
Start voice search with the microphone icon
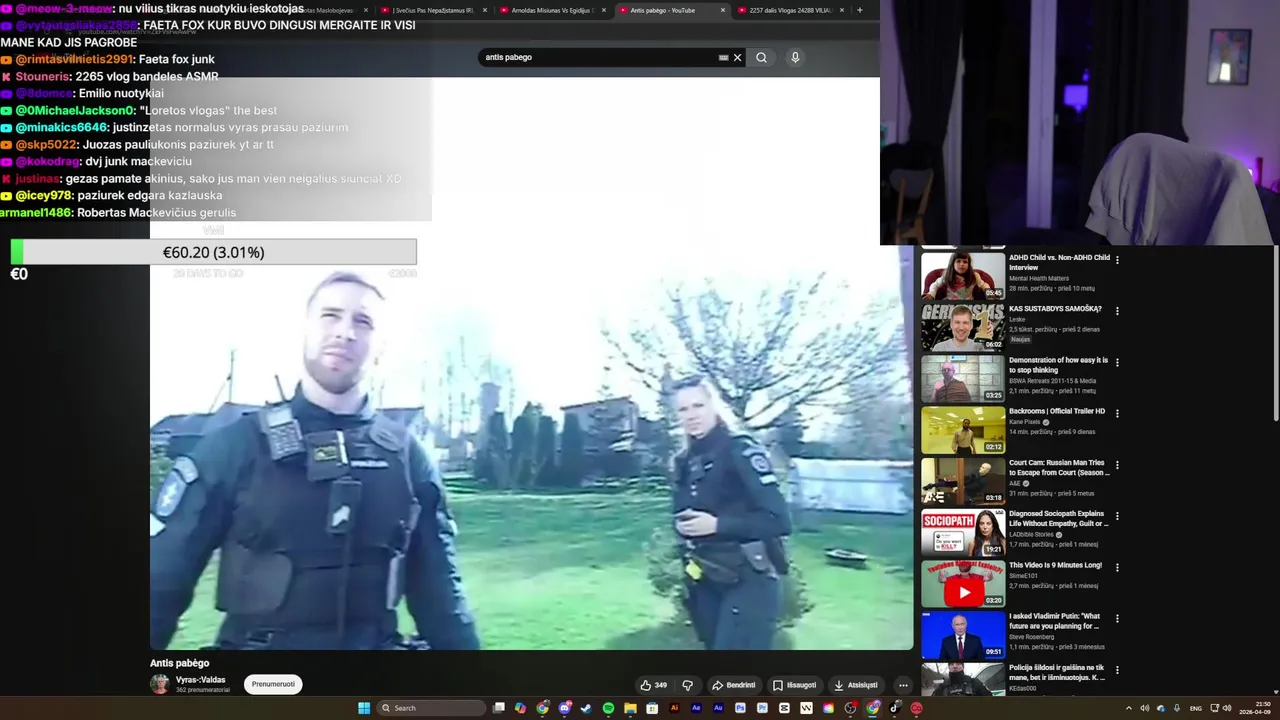pos(795,57)
